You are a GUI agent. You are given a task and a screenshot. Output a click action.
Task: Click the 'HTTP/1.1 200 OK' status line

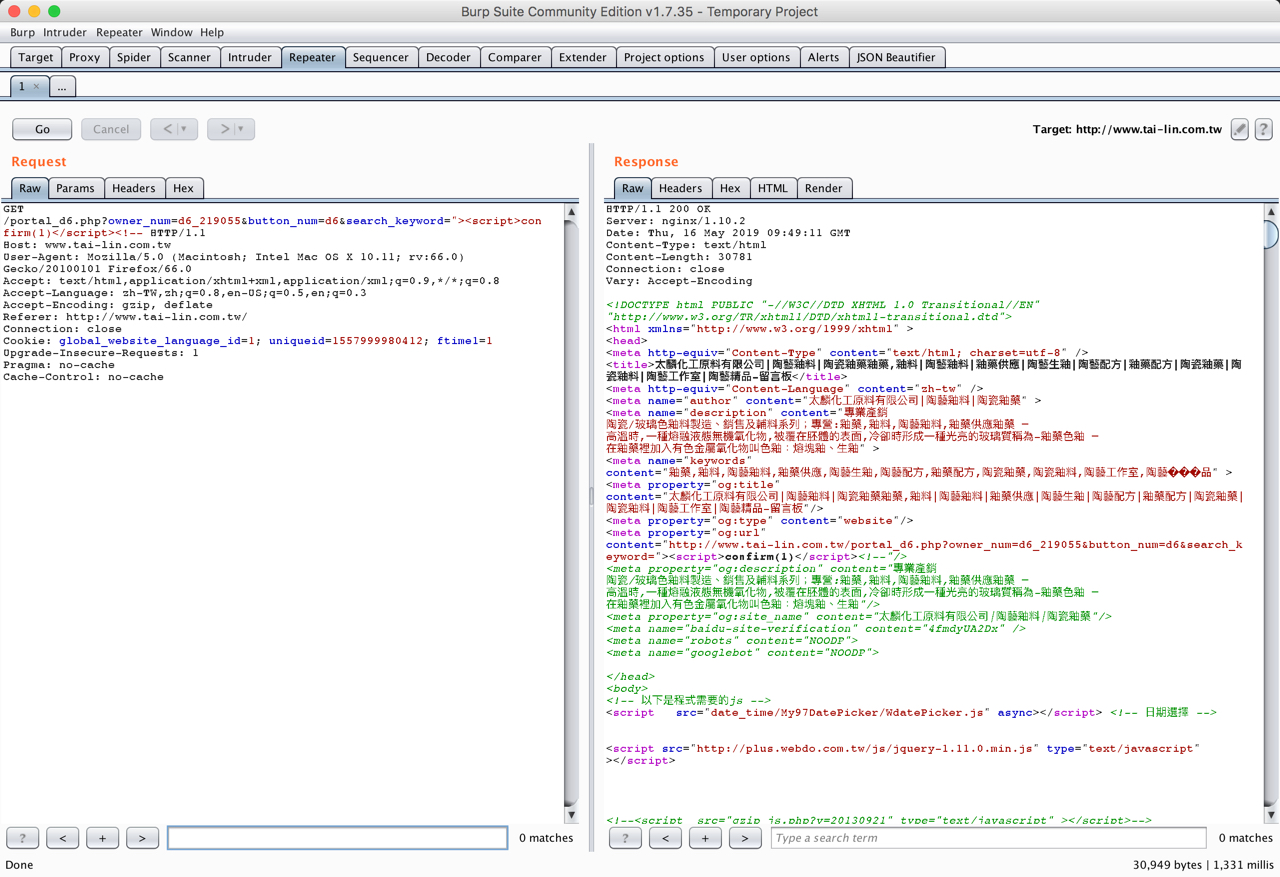pyautogui.click(x=658, y=209)
